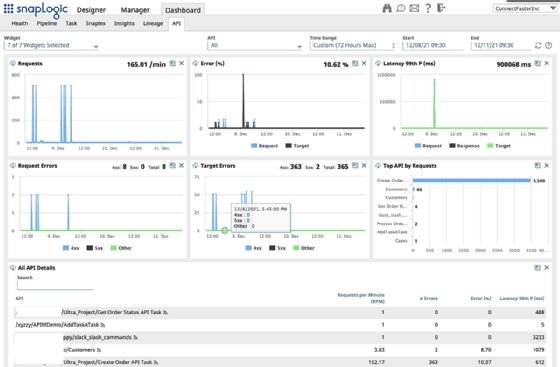Click the All API Details search box
Screen dimensions: 560x367
pos(55,285)
